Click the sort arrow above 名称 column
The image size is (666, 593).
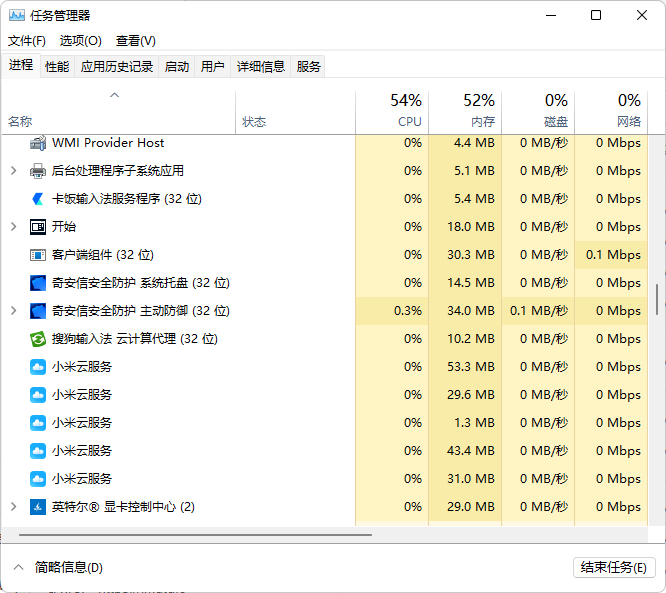coord(115,95)
